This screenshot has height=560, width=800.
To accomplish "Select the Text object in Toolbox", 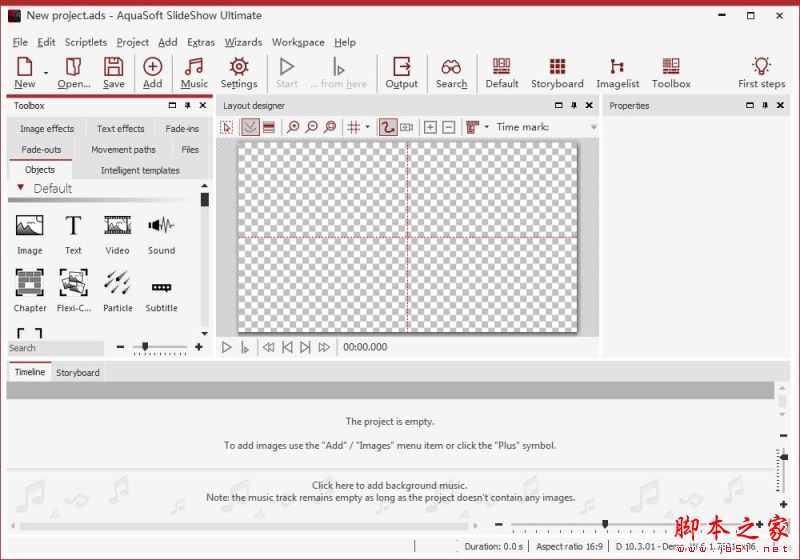I will (x=73, y=235).
